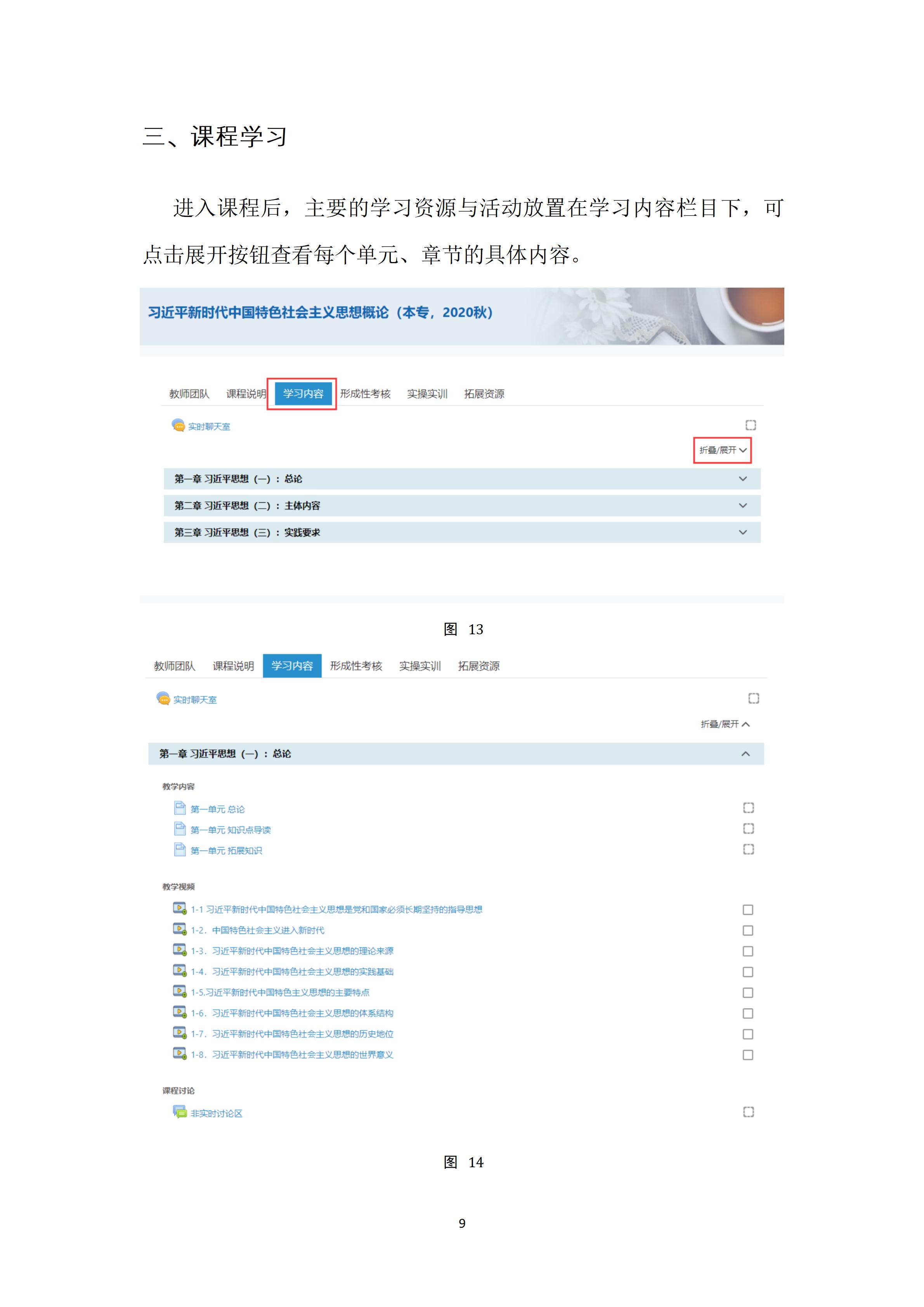Open the 实时聊天室 chat icon in figure 14

[x=163, y=698]
